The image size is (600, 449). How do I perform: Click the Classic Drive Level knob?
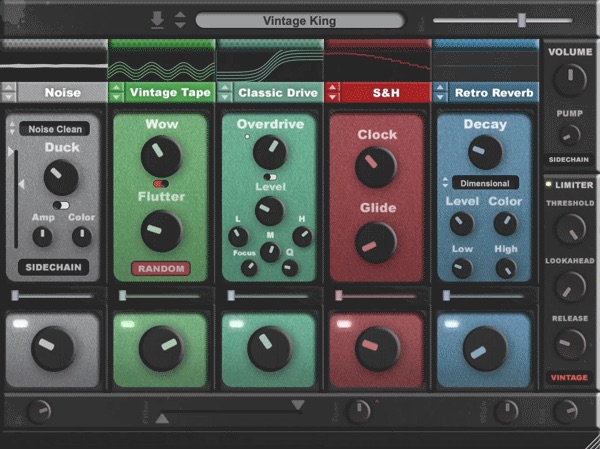pyautogui.click(x=269, y=211)
